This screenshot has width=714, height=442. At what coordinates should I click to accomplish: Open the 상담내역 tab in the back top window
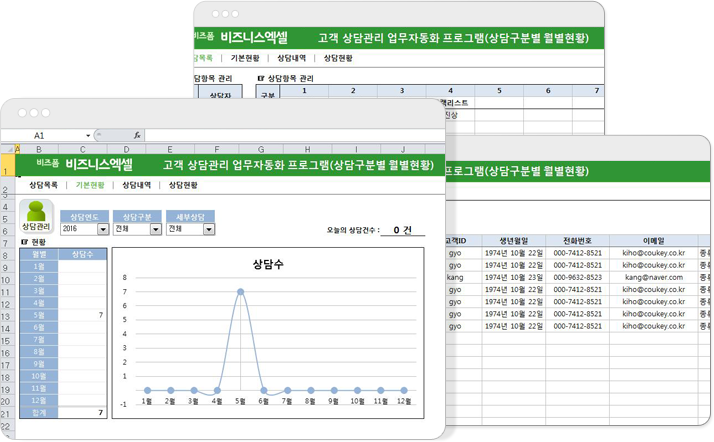[291, 58]
